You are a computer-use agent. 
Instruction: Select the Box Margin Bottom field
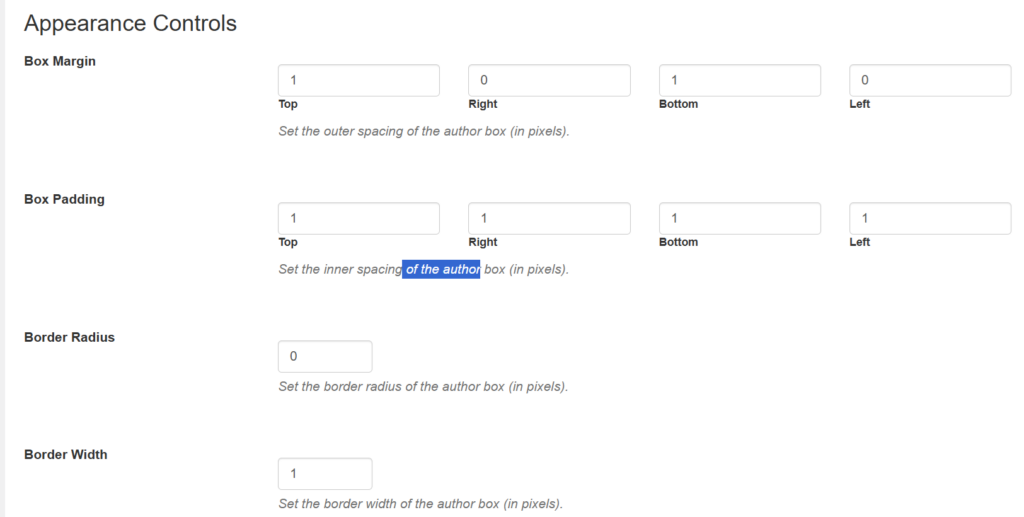point(739,80)
